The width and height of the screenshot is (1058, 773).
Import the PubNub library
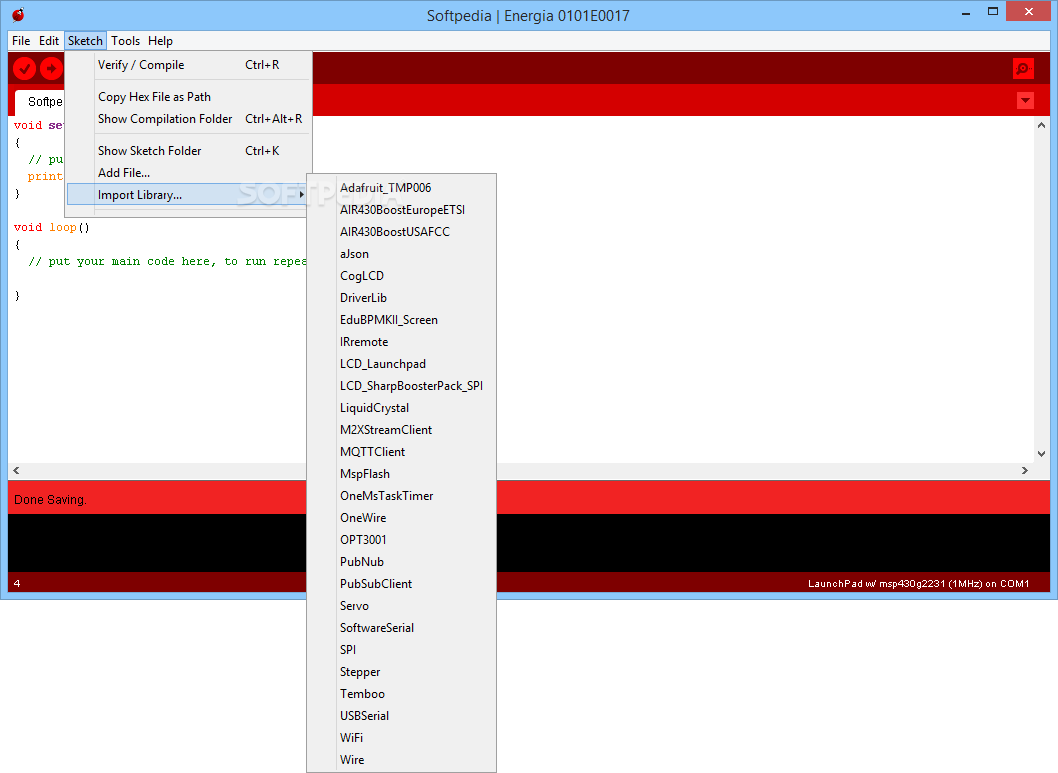401,562
